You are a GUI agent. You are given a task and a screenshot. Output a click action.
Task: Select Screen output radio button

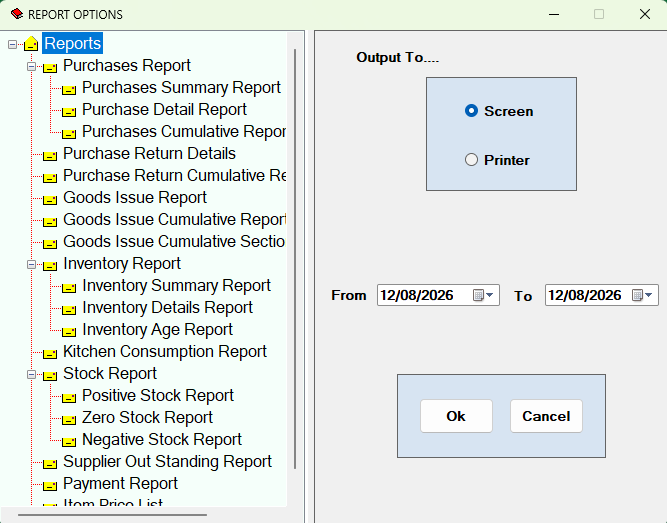coord(471,111)
